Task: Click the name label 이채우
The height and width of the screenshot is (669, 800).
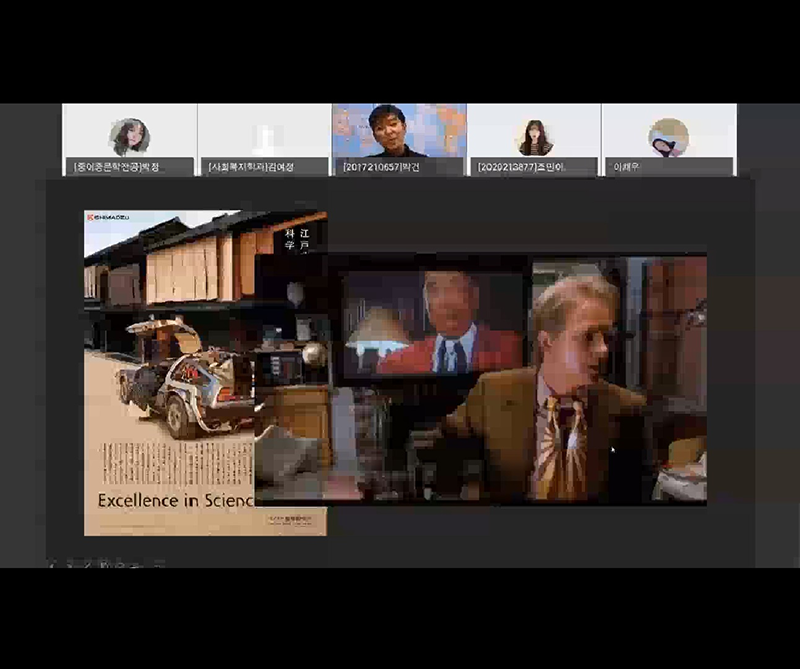Action: [x=626, y=167]
